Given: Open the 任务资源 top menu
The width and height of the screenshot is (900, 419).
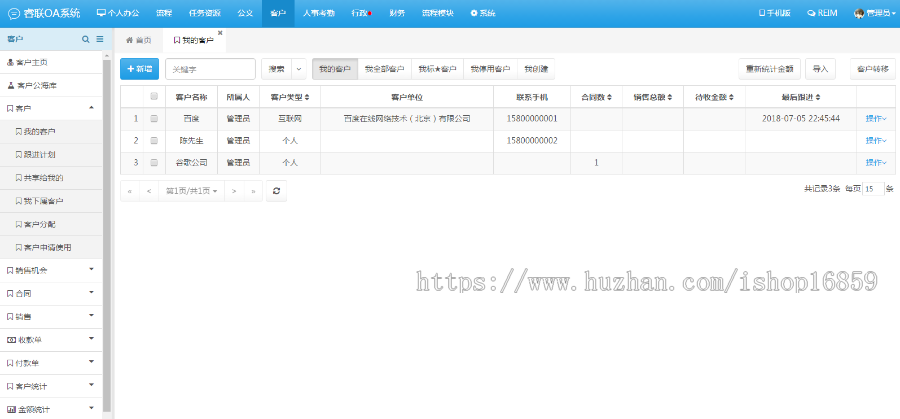Looking at the screenshot, I should [204, 13].
